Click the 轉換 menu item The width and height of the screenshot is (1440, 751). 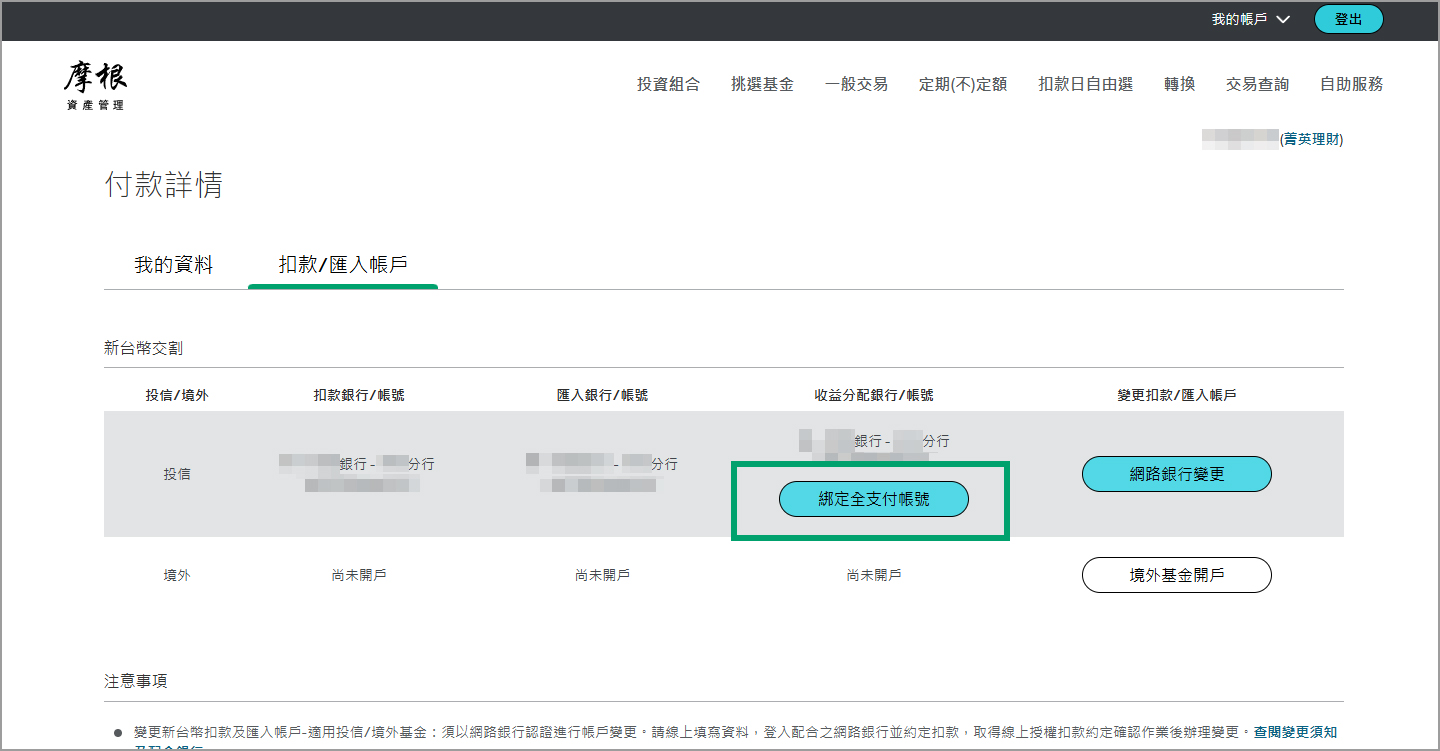pos(1179,85)
